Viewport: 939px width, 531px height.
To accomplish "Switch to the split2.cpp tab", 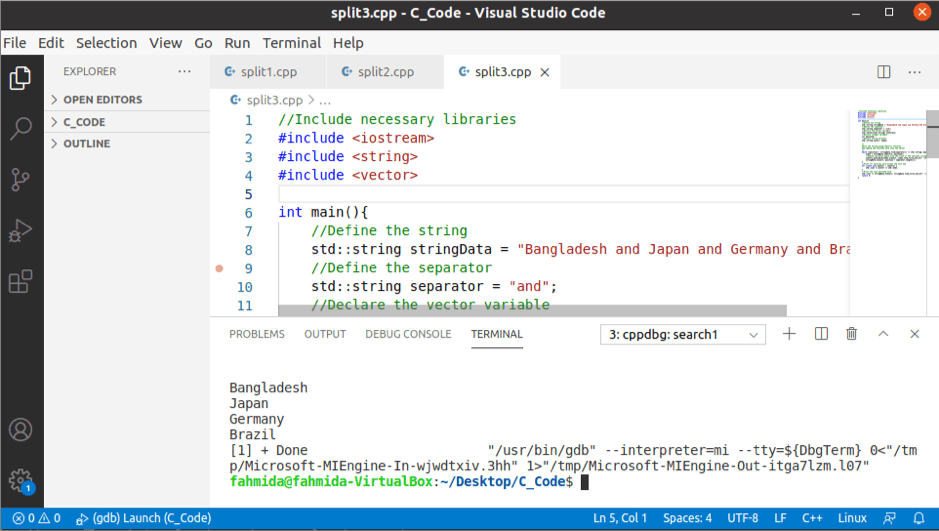I will click(x=385, y=72).
